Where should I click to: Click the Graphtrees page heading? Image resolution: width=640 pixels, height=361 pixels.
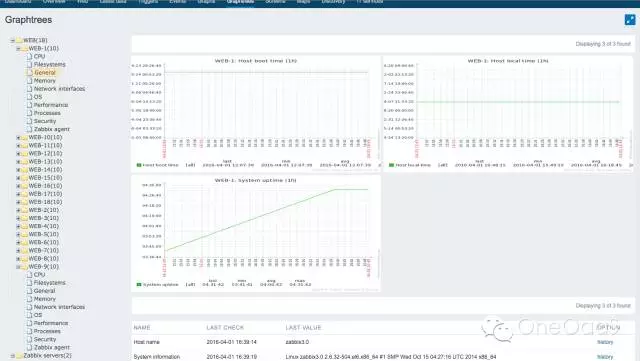pyautogui.click(x=29, y=20)
